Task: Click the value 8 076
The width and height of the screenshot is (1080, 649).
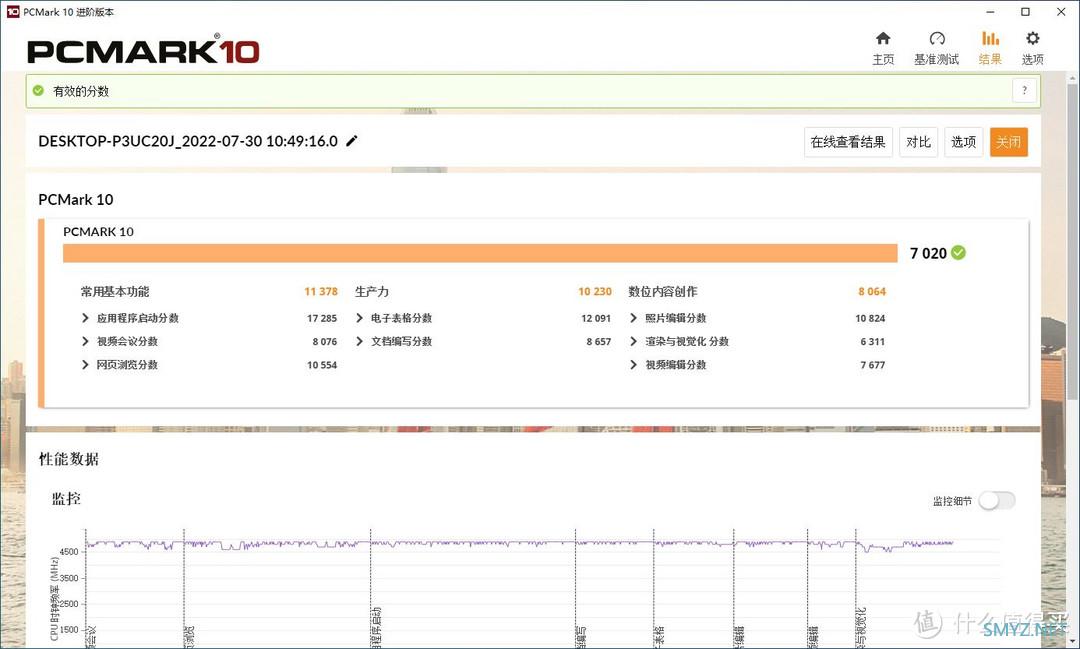Action: [324, 342]
